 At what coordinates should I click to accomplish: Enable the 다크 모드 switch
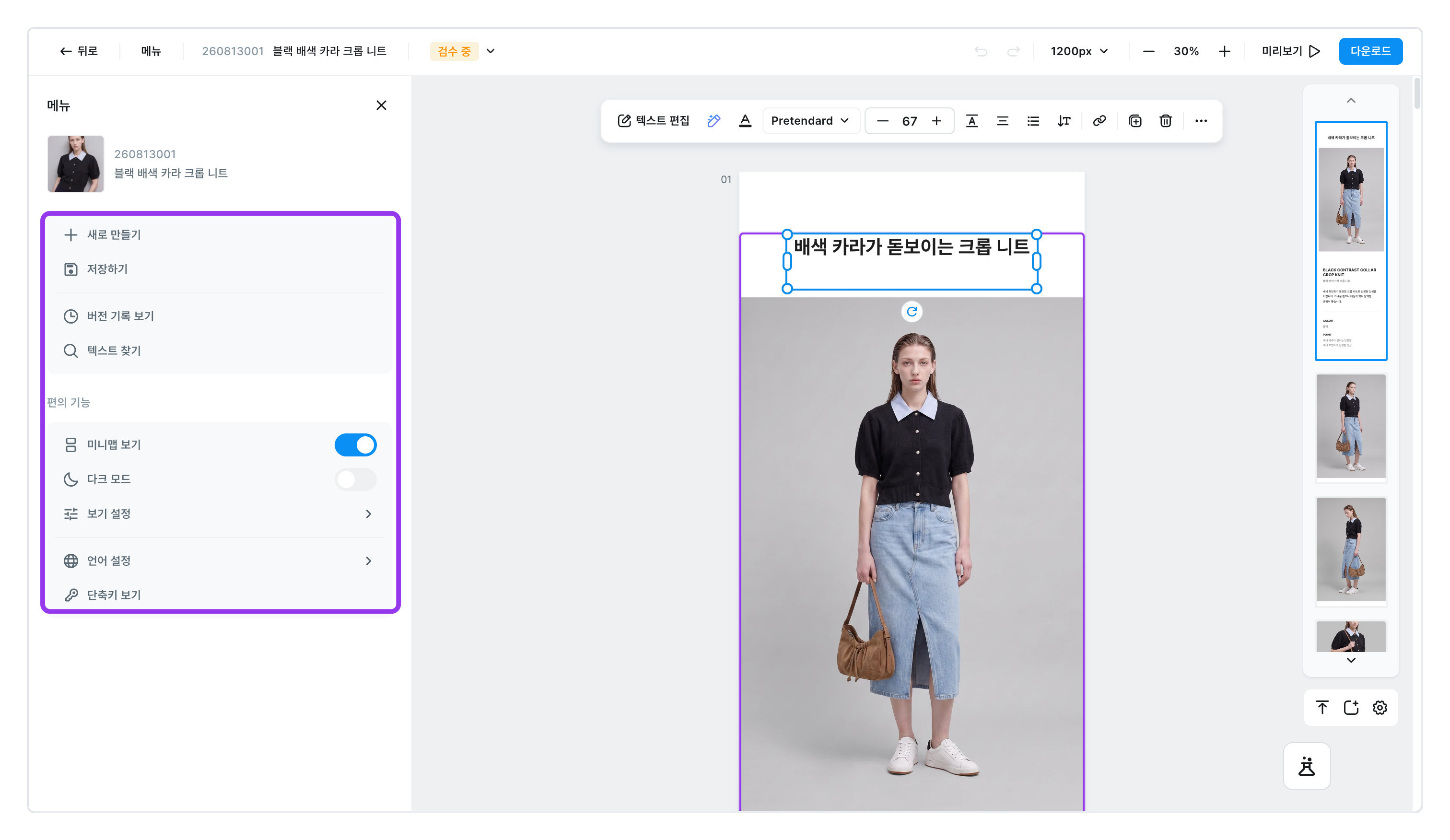pos(356,479)
